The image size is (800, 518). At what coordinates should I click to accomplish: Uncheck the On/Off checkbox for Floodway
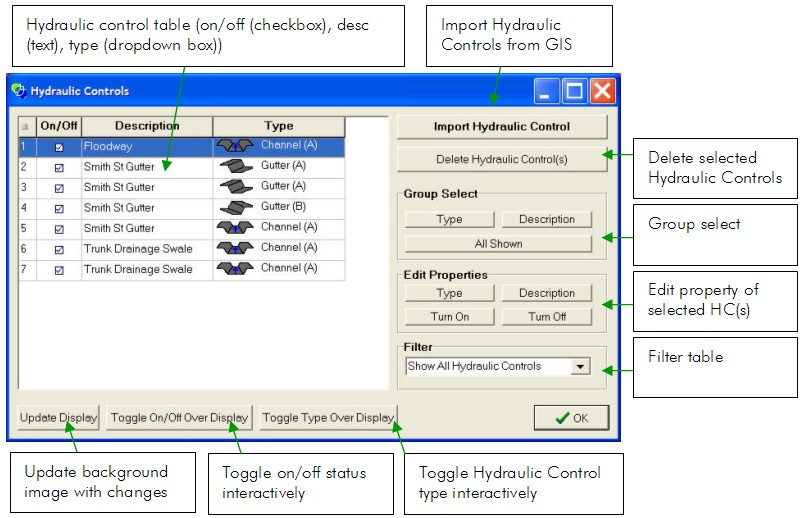pos(59,147)
